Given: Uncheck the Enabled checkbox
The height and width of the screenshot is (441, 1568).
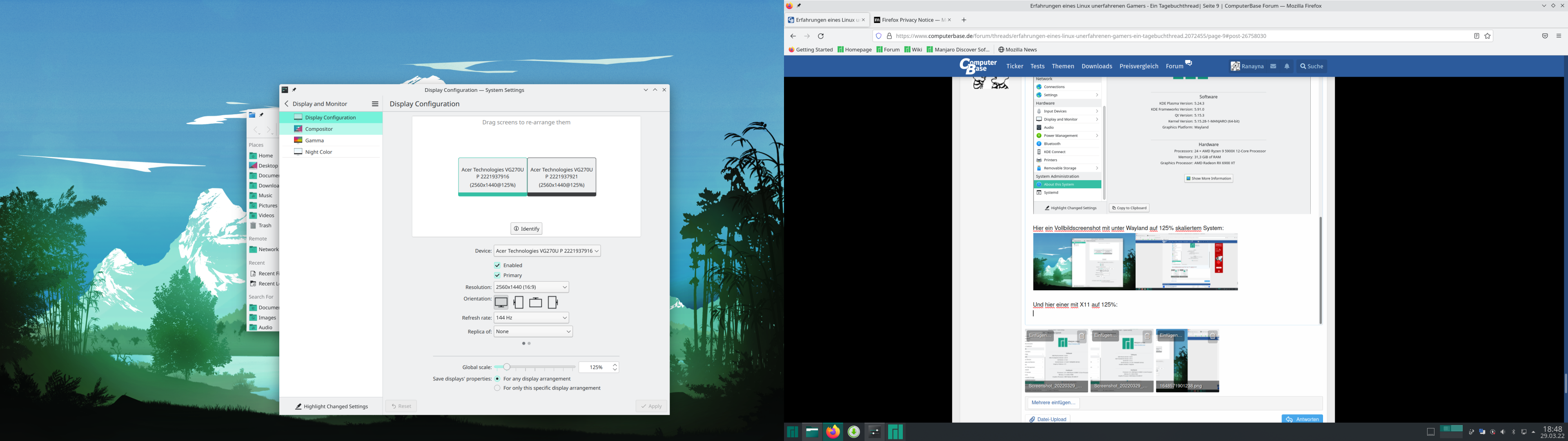Looking at the screenshot, I should click(497, 265).
